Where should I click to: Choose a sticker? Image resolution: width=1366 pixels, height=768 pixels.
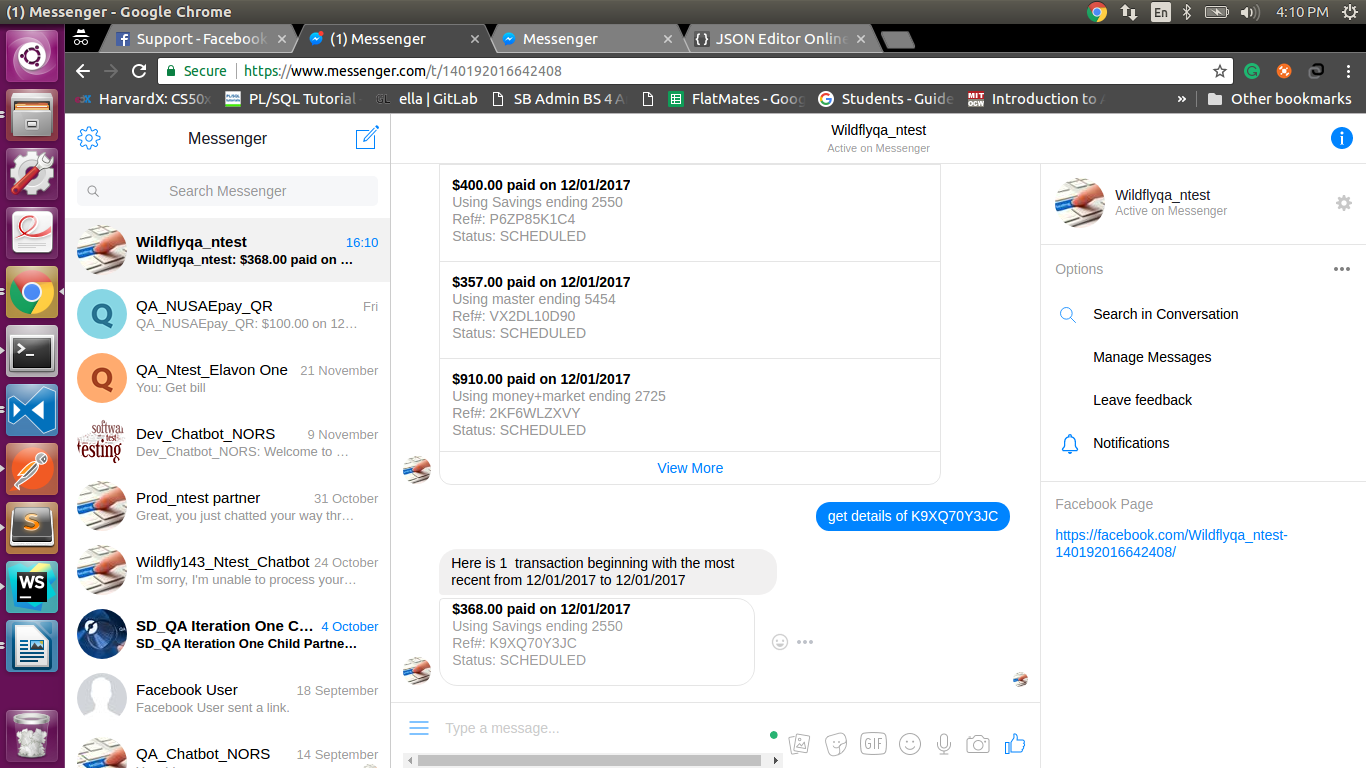click(x=836, y=744)
